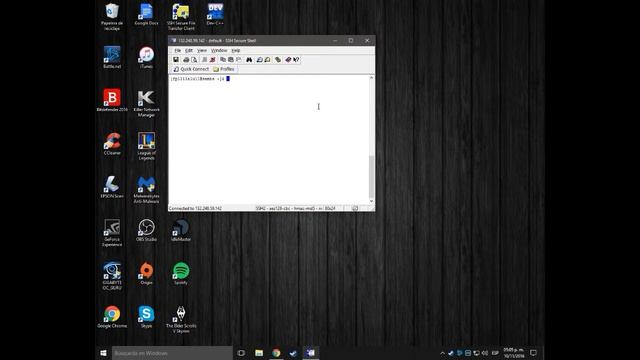The height and width of the screenshot is (360, 640).
Task: Click the Quick Connect button
Action: 191,69
